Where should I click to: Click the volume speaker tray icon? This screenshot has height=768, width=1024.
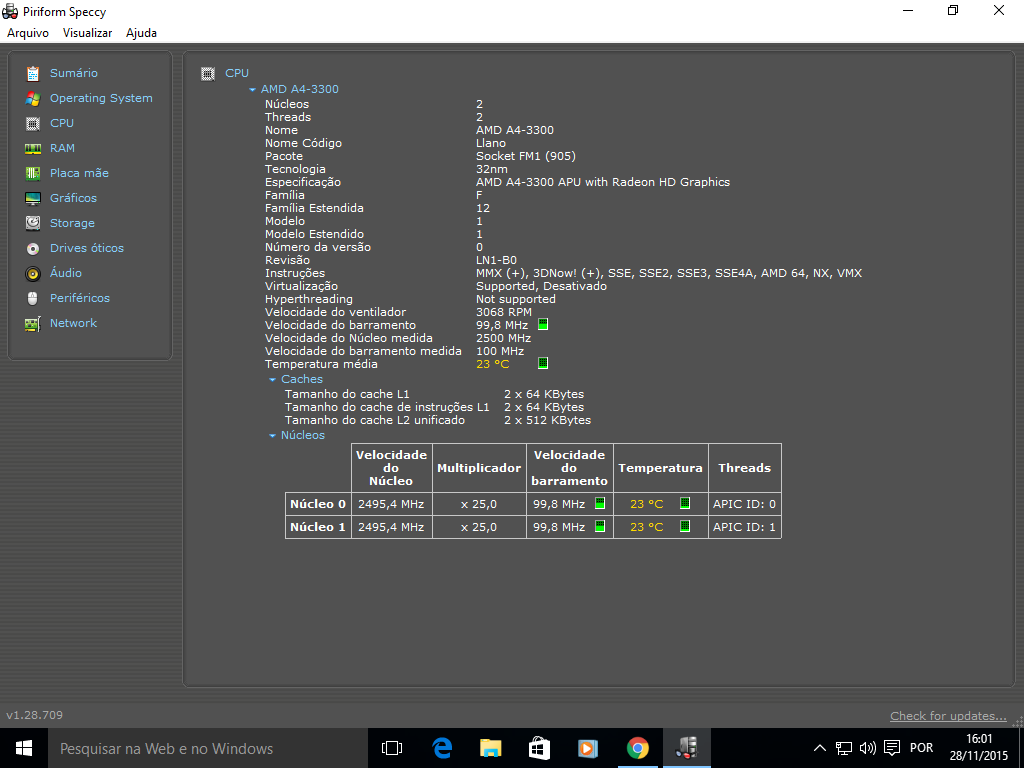867,748
